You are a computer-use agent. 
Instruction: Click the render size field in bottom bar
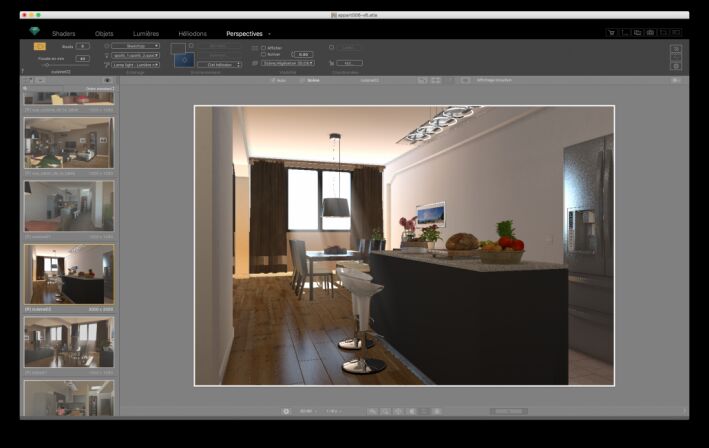click(x=509, y=411)
